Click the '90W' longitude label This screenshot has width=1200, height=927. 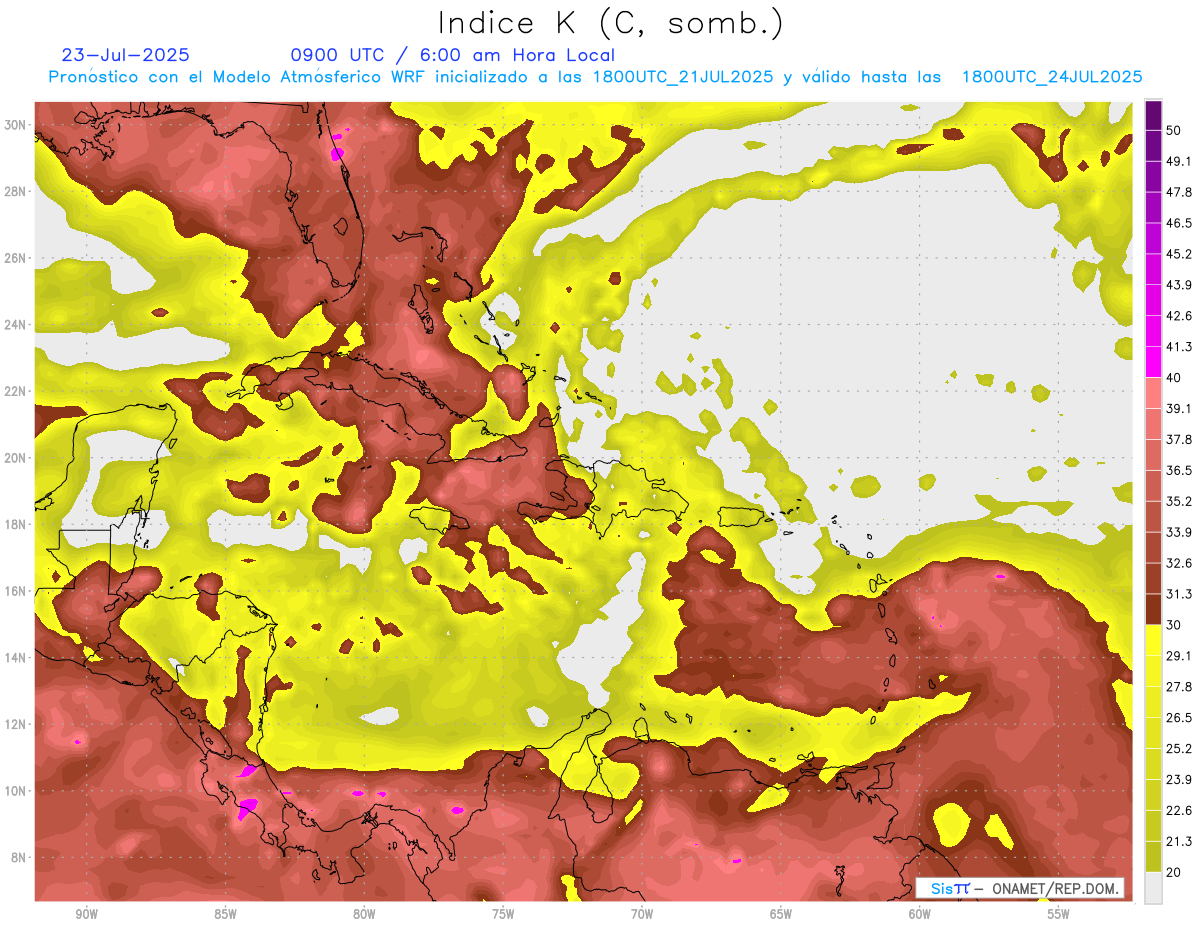[x=86, y=915]
